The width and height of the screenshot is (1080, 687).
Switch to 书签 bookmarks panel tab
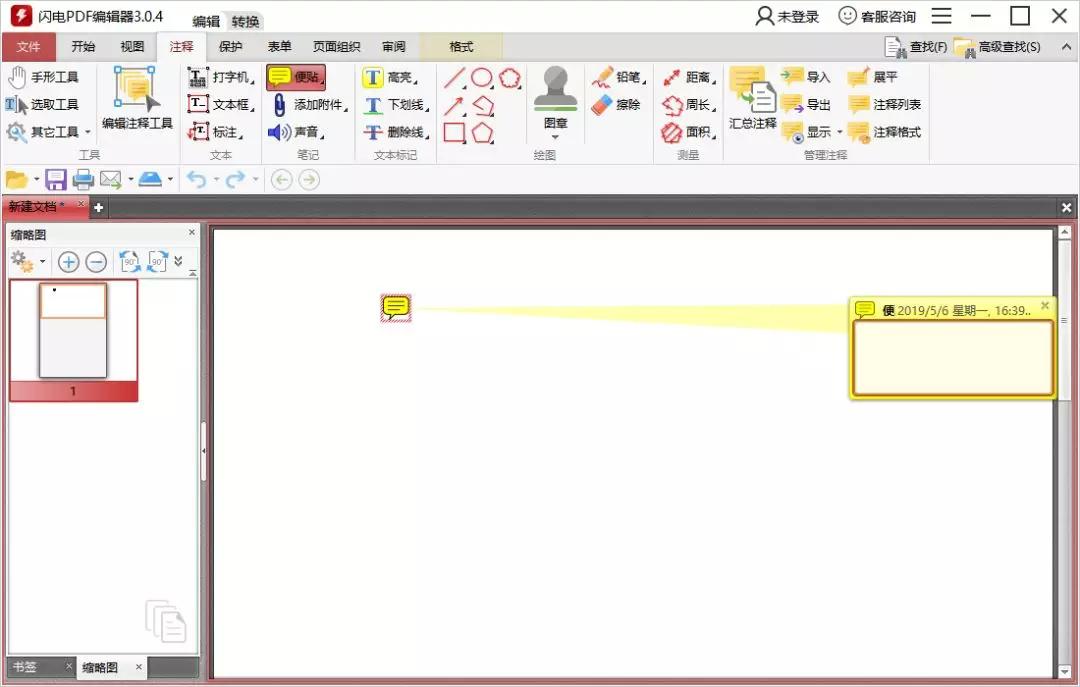coord(25,666)
